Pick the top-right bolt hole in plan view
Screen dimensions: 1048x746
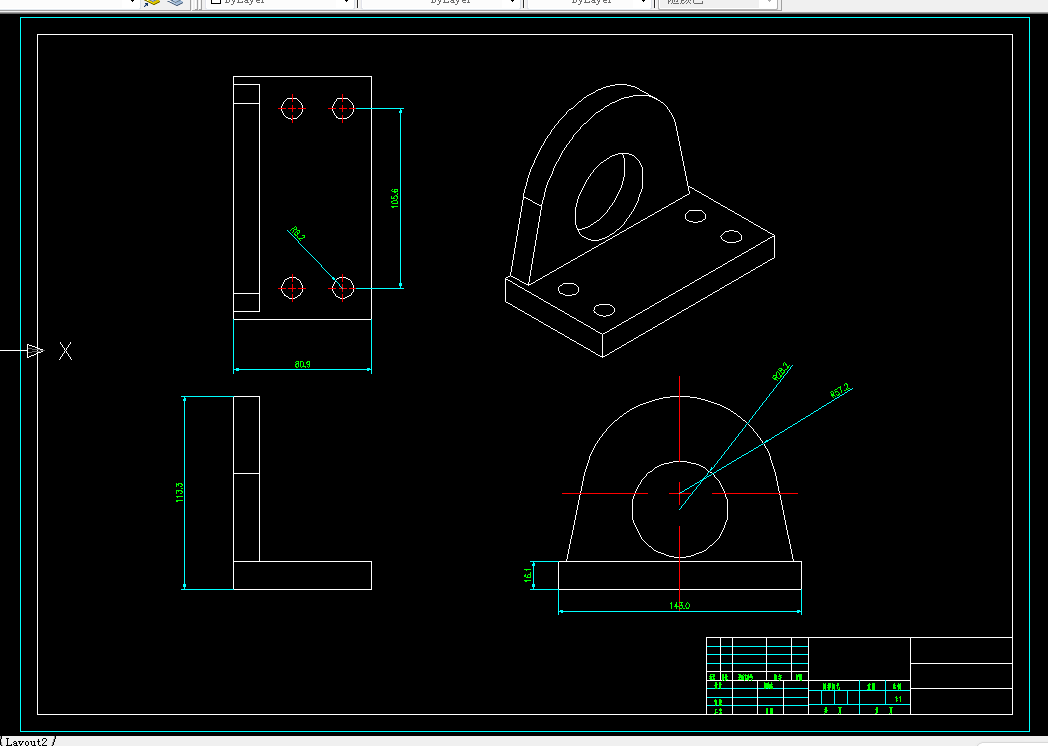click(343, 108)
